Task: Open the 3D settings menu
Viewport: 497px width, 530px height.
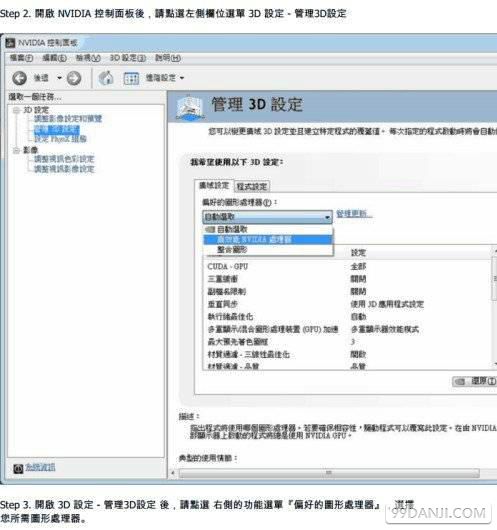Action: (x=128, y=58)
